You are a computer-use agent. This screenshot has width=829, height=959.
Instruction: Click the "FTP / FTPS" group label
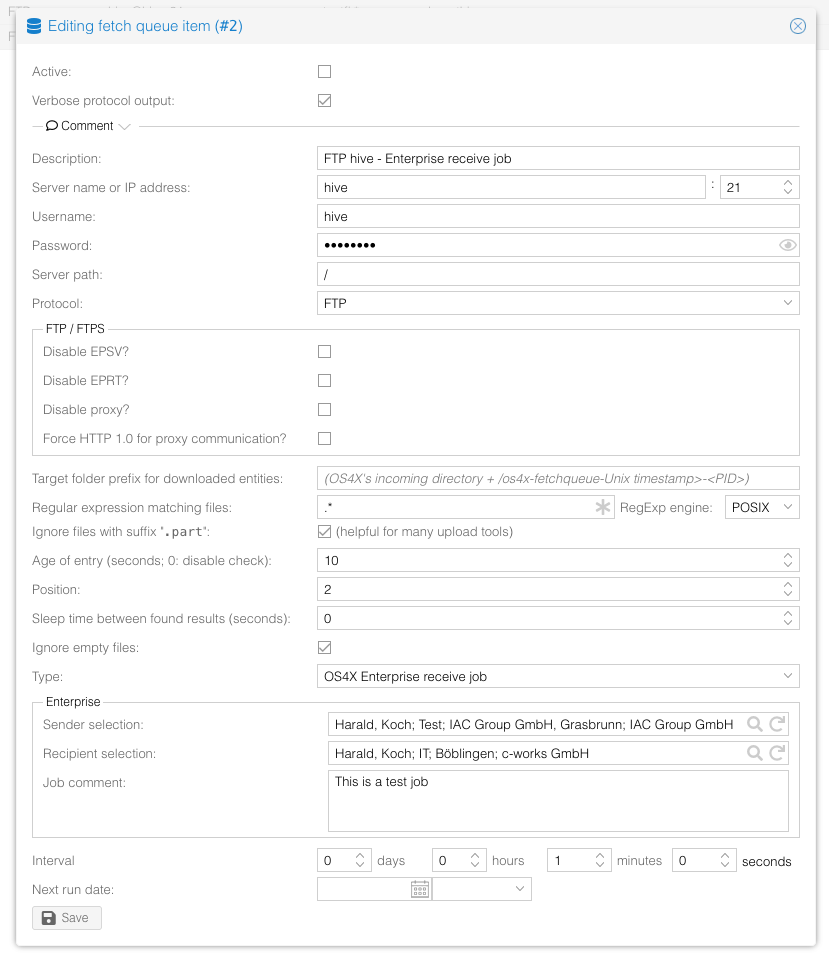point(75,328)
